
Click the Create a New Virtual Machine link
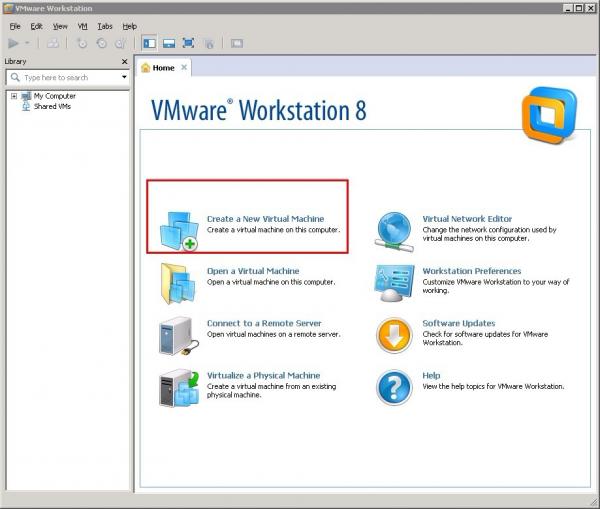pyautogui.click(x=266, y=219)
